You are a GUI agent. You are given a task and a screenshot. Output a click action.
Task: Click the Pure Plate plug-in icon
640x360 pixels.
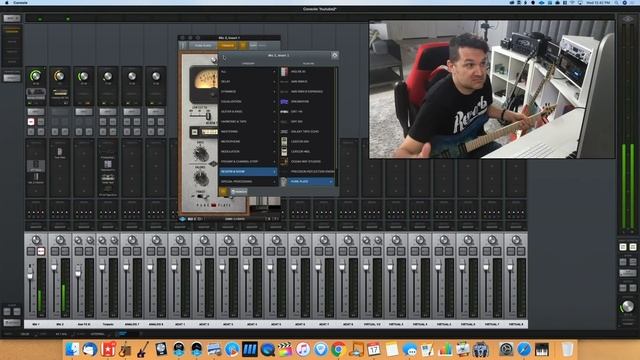tap(284, 182)
